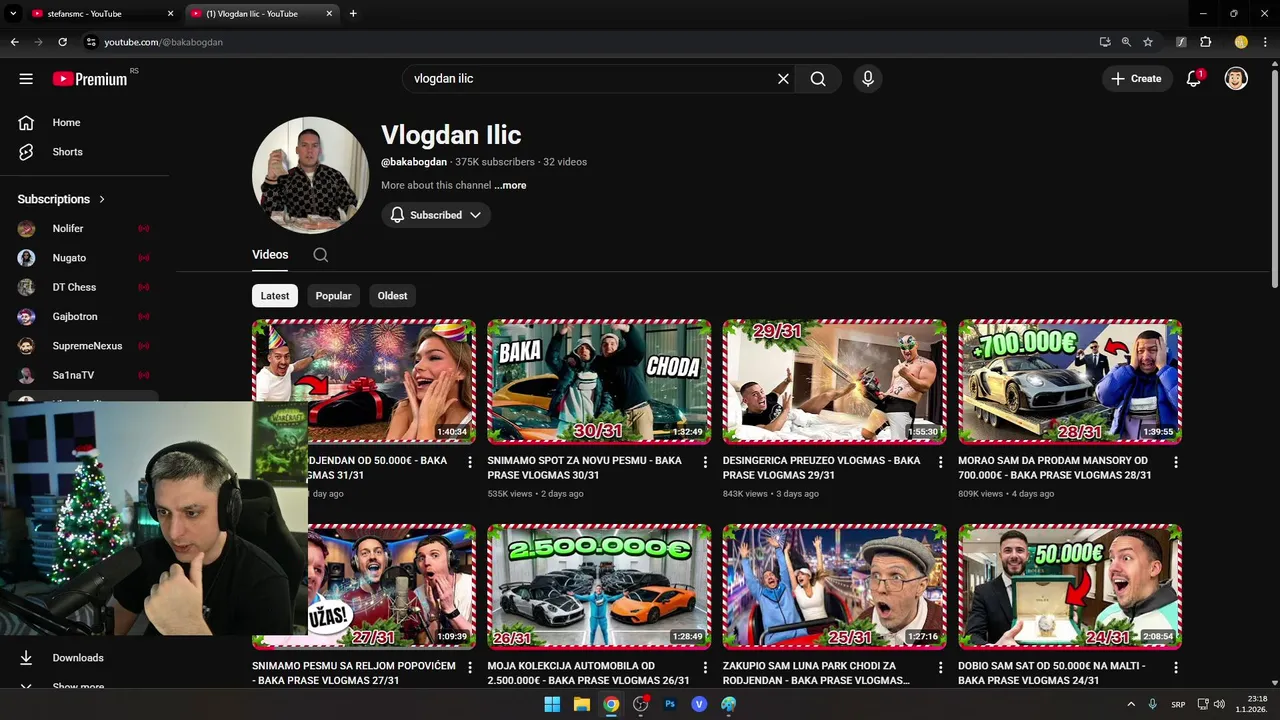Open the 2.500.000€ car collection thumbnail
Screen dimensions: 1280x720
[x=599, y=587]
